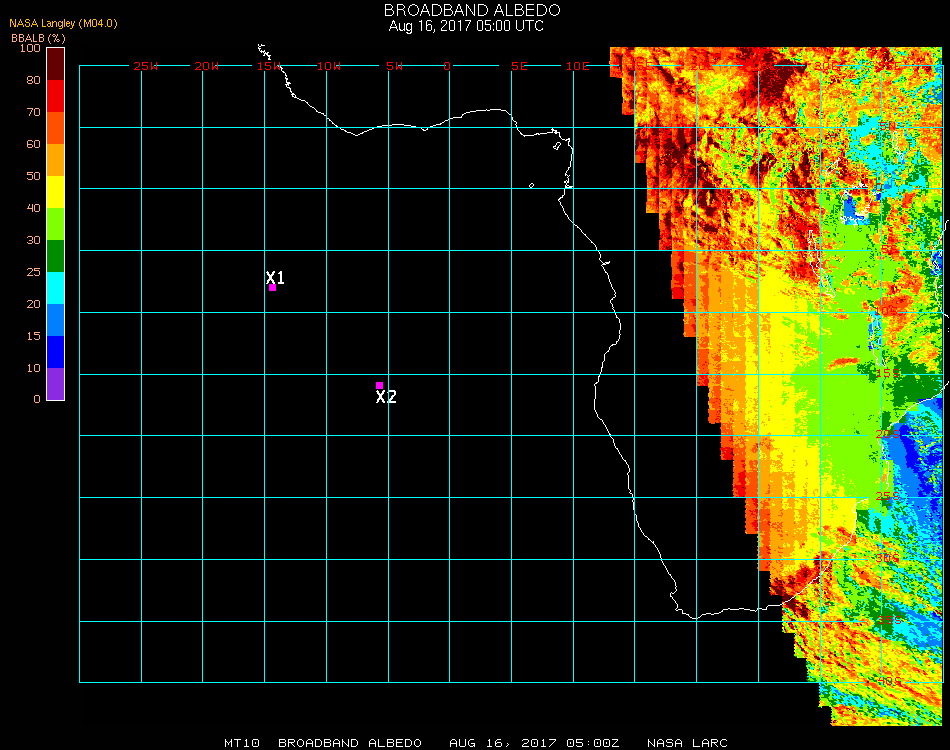The height and width of the screenshot is (750, 950).
Task: Click the '5E' longitude label
Action: pos(519,66)
